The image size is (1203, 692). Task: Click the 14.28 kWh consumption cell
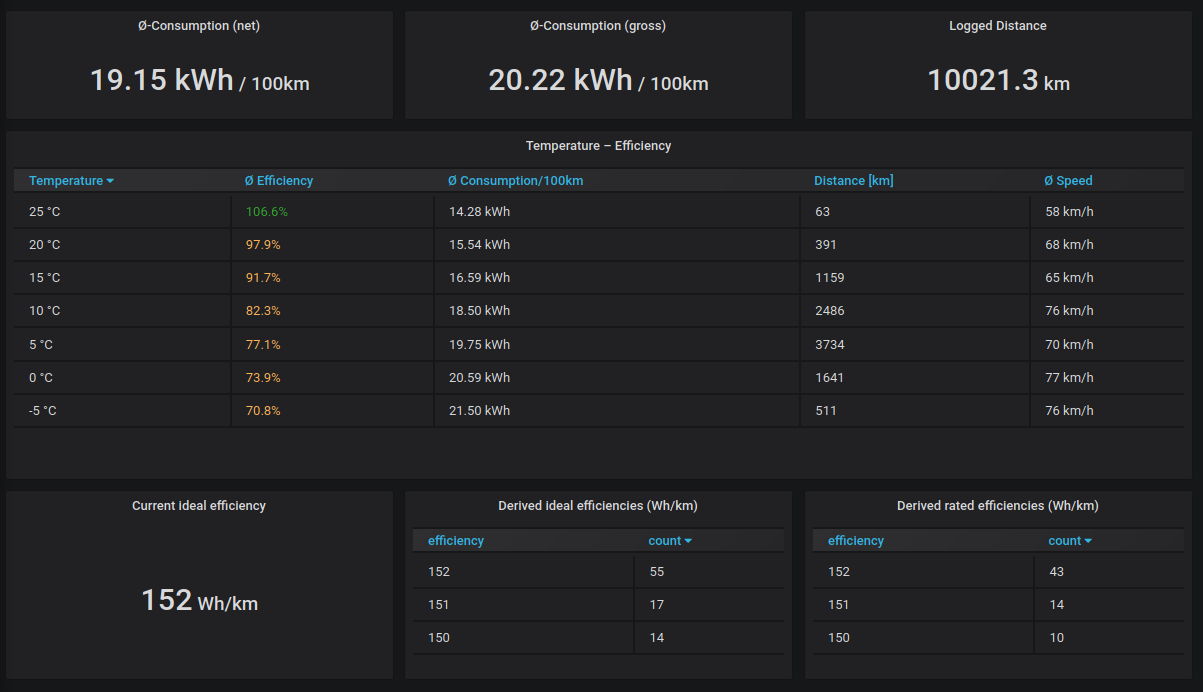pos(617,212)
